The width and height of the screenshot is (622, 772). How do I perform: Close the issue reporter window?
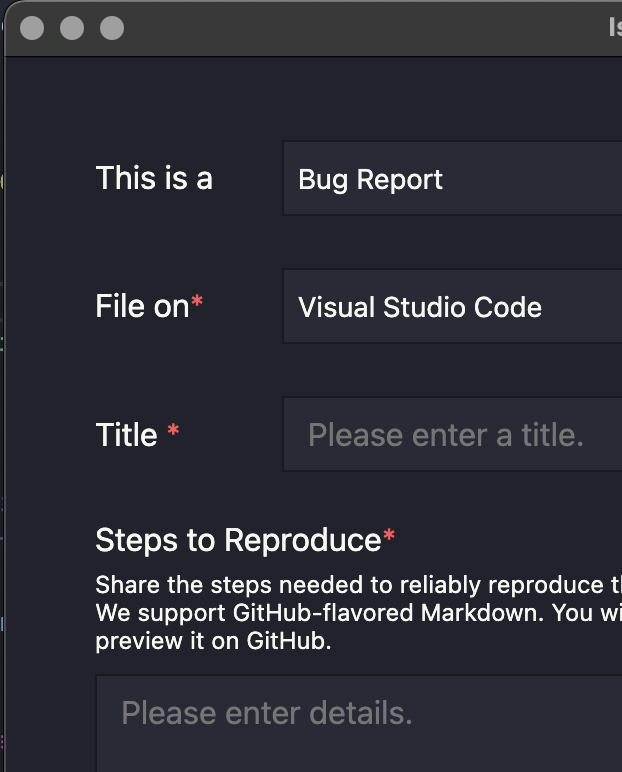point(32,28)
